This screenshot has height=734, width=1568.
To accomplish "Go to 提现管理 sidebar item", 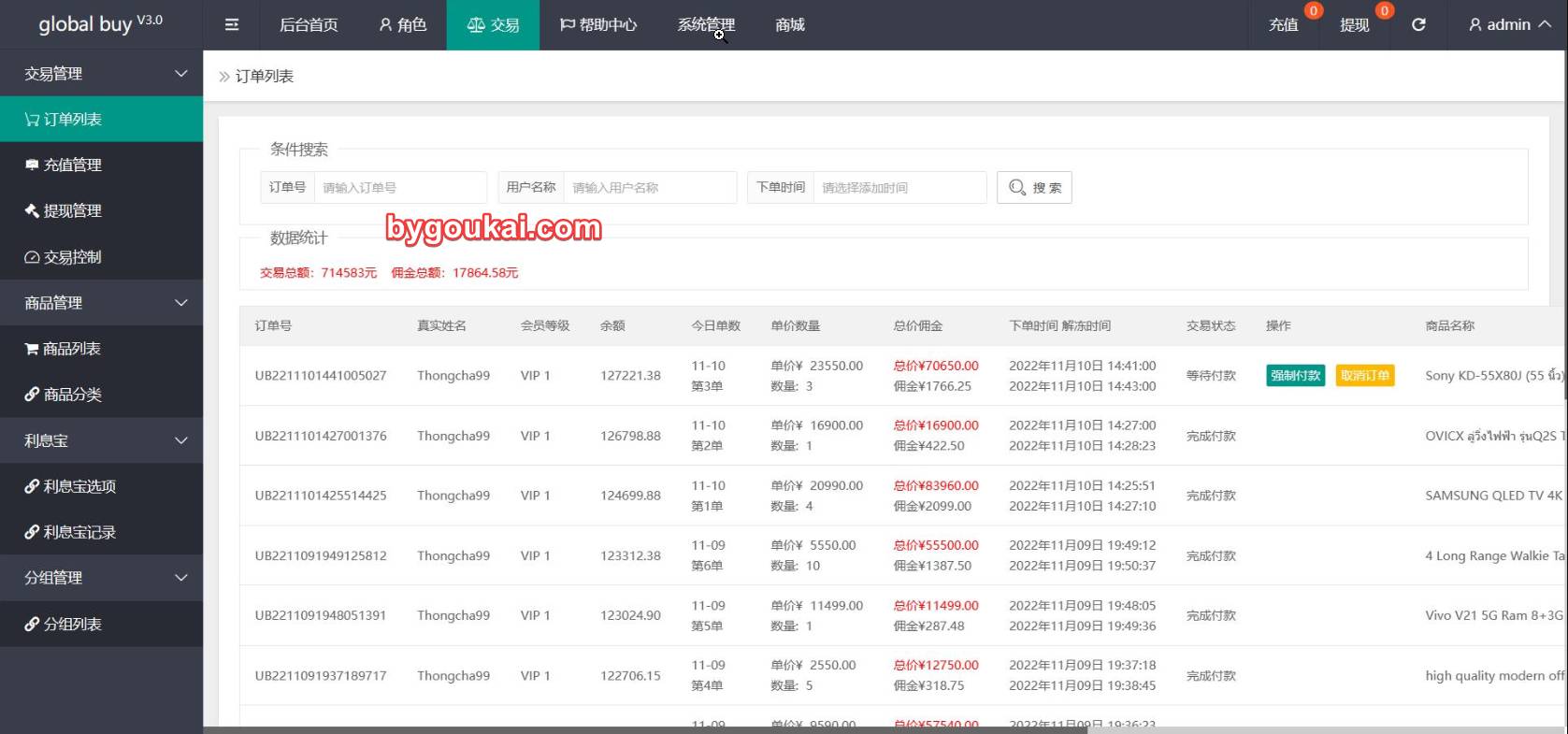I will (101, 211).
